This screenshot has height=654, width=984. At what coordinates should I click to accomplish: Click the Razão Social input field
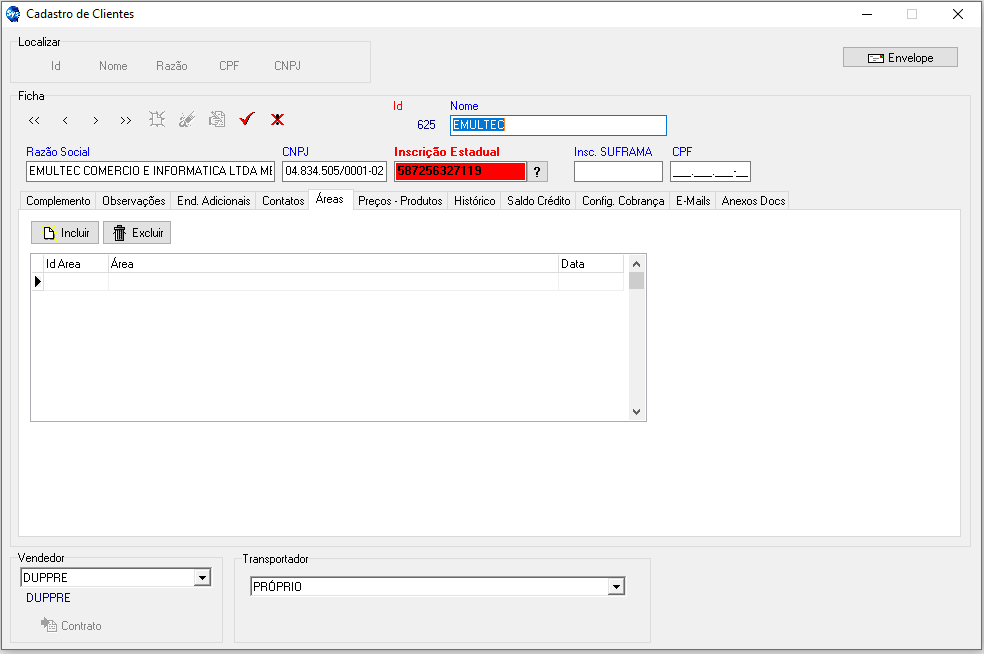(x=150, y=171)
